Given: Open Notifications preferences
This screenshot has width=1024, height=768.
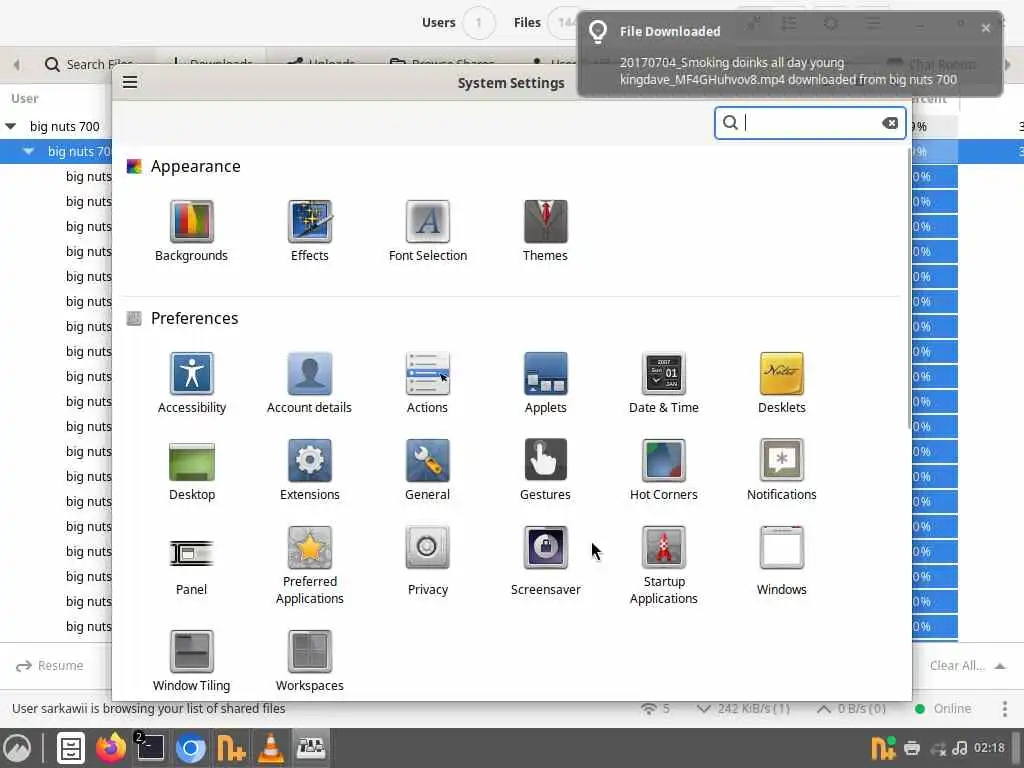Looking at the screenshot, I should tap(782, 470).
